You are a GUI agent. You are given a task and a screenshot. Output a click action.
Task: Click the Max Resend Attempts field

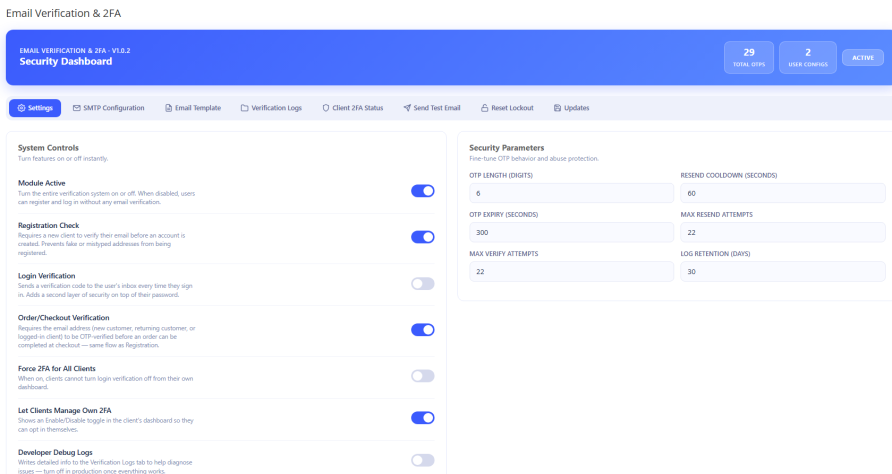pyautogui.click(x=783, y=233)
